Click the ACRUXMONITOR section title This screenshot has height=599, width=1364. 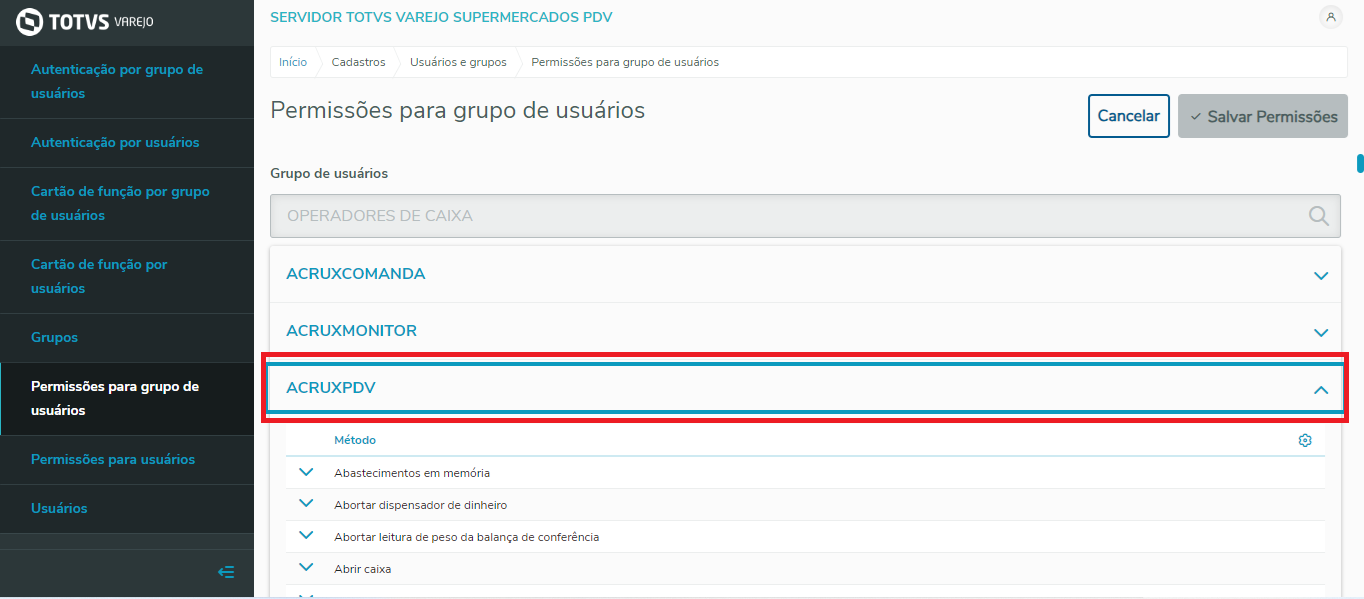click(352, 331)
